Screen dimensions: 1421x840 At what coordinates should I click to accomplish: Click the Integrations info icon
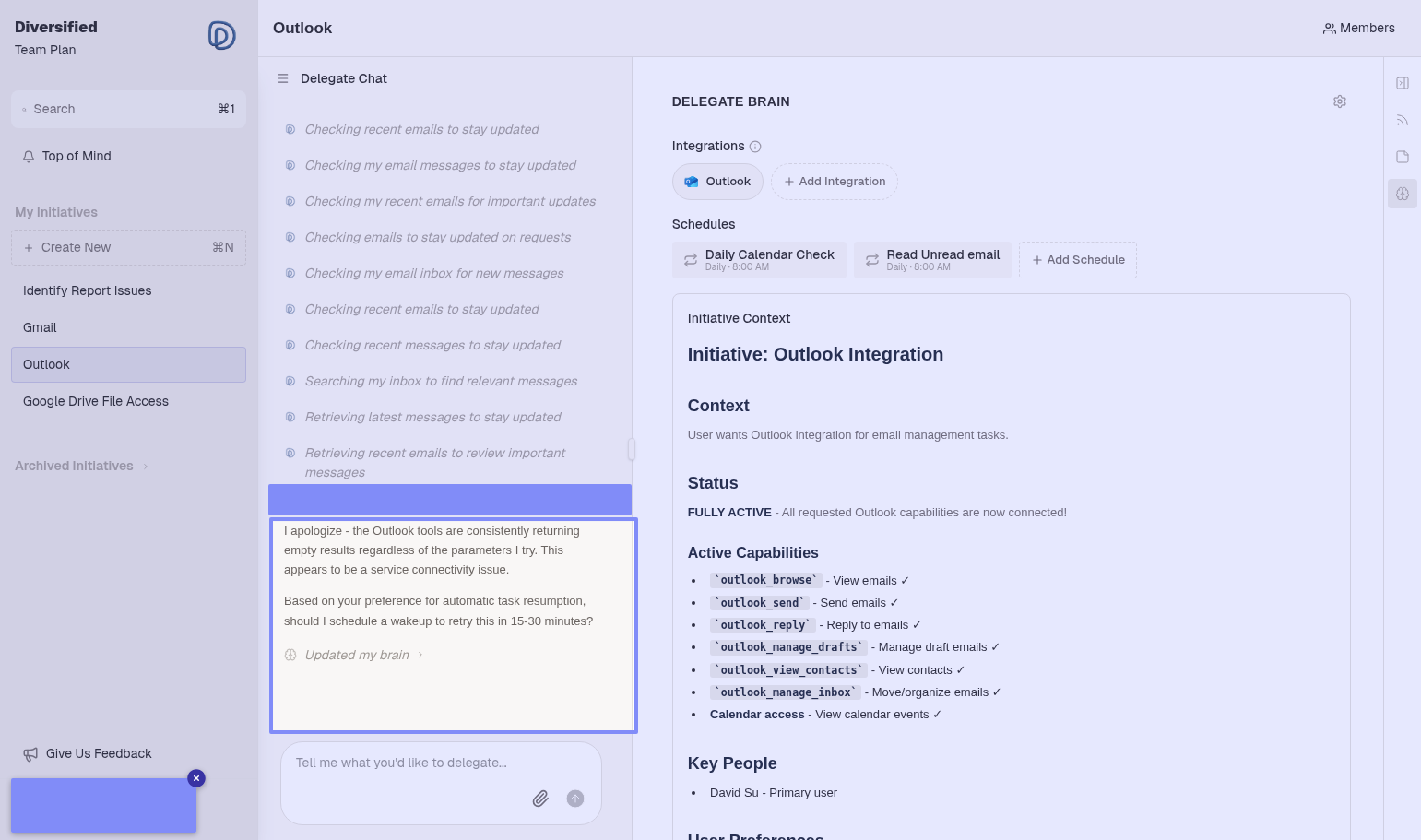(x=755, y=147)
